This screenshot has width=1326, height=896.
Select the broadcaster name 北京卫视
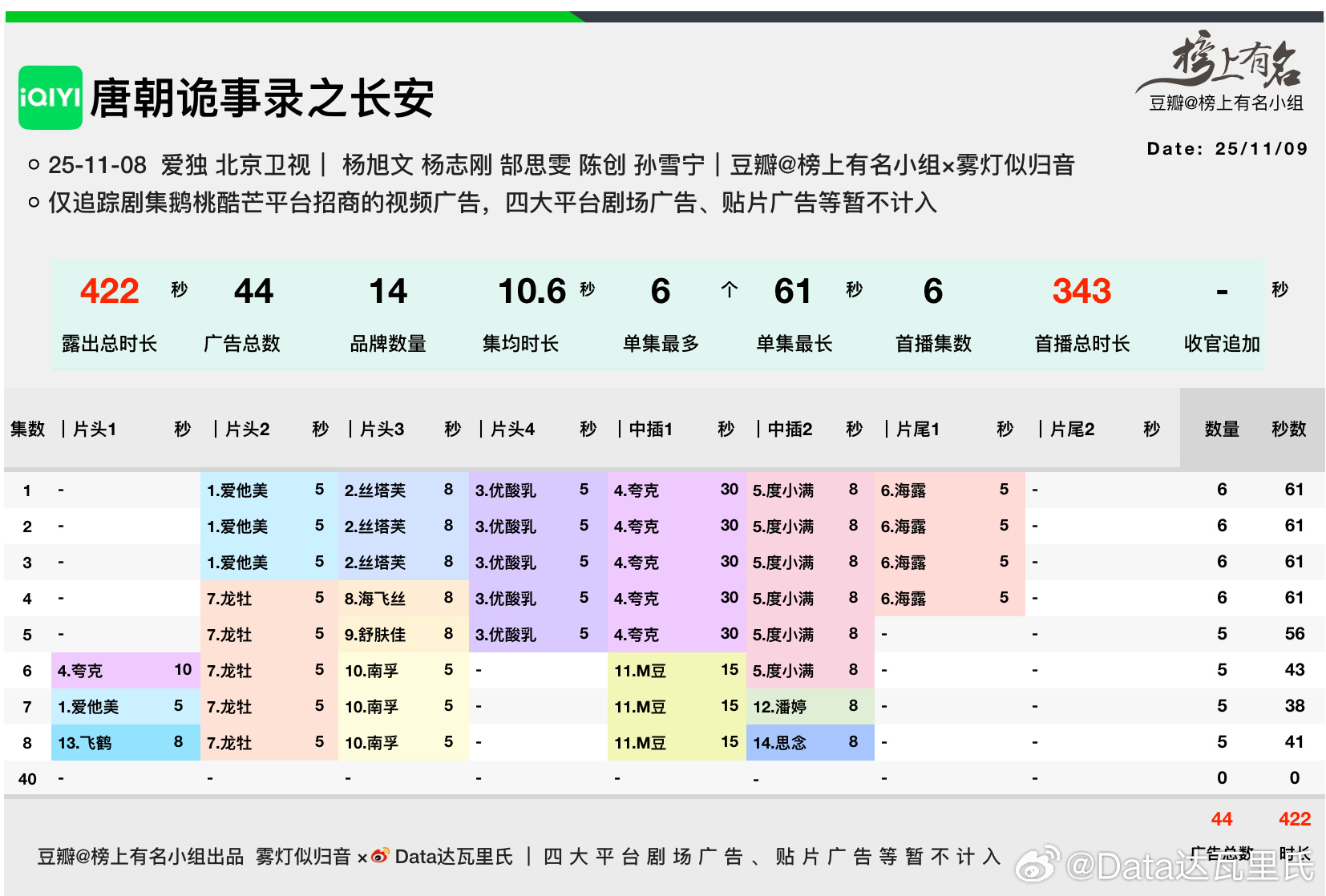coord(263,165)
